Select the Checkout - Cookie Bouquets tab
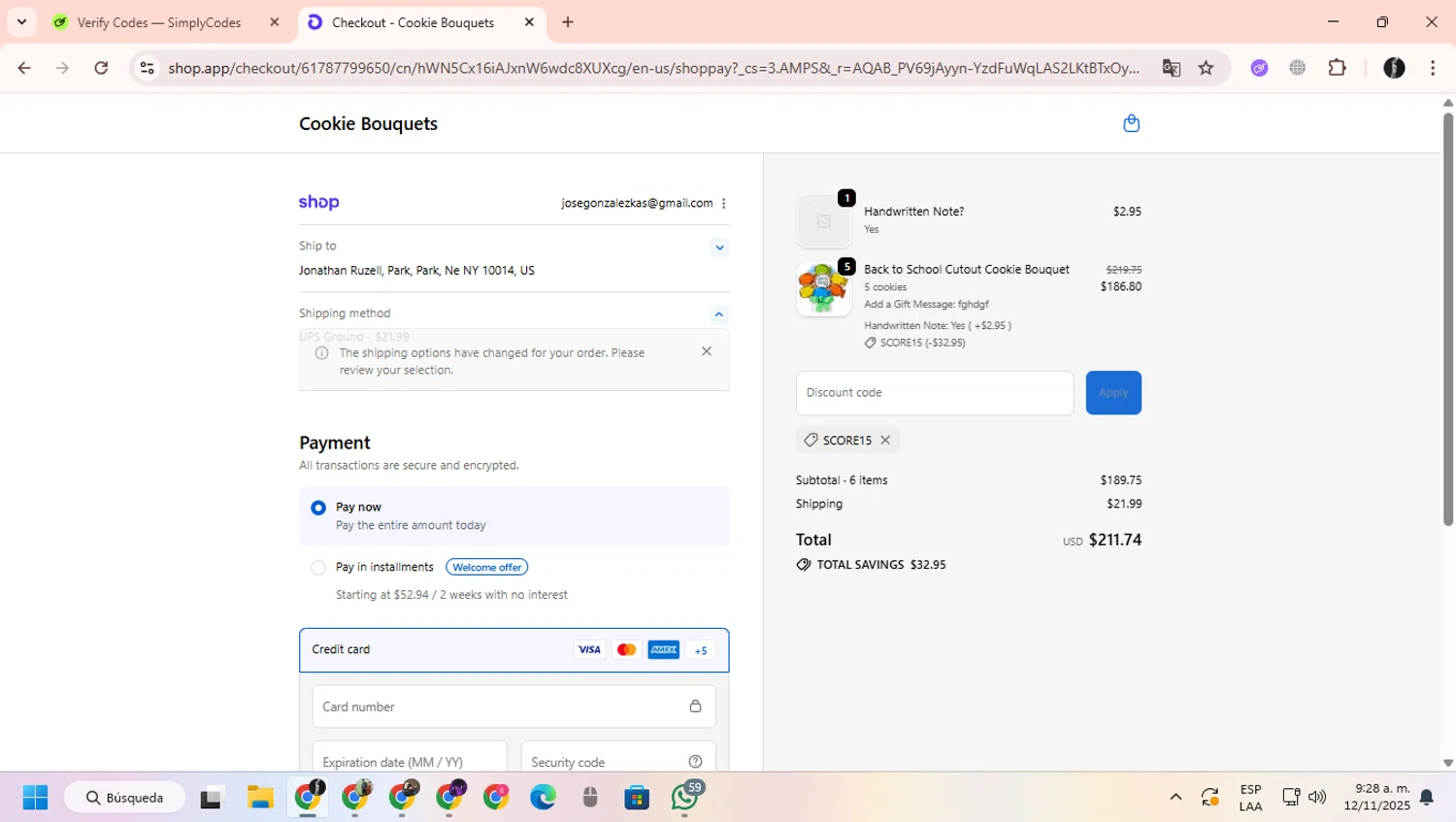Image resolution: width=1456 pixels, height=822 pixels. [x=413, y=22]
